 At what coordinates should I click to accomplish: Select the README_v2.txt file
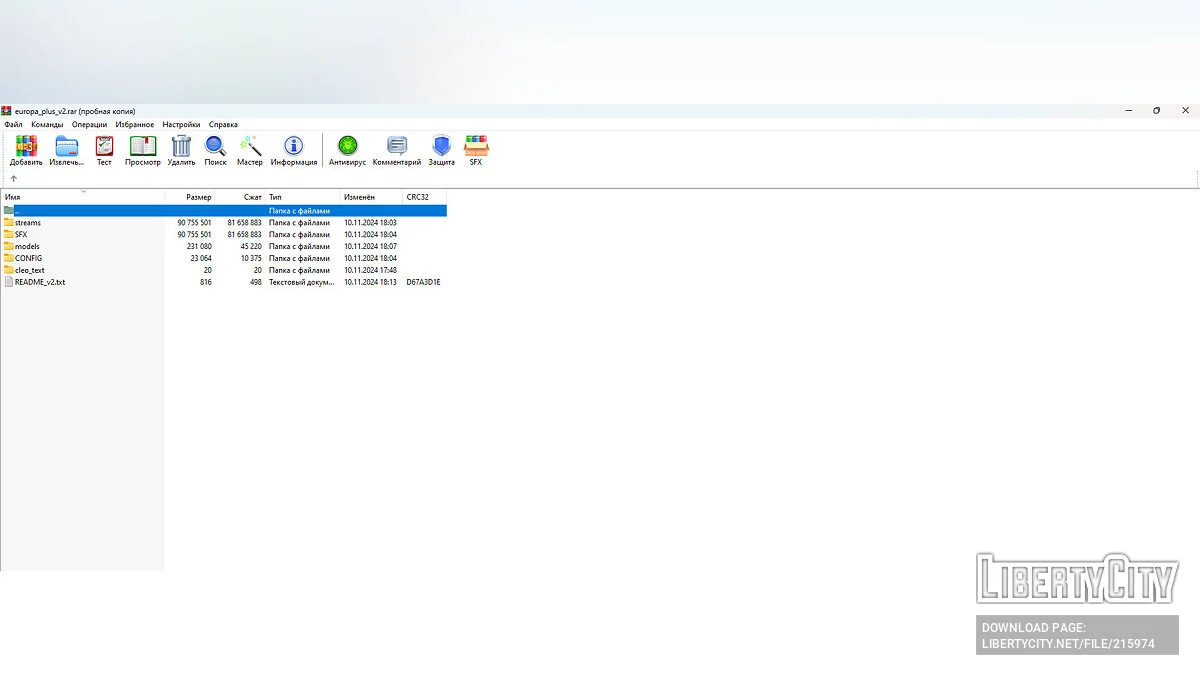(40, 282)
